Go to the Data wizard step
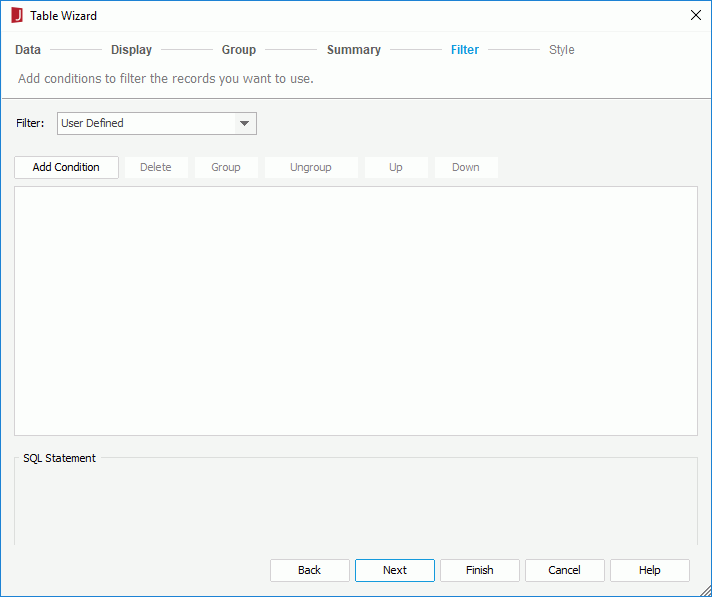The image size is (712, 597). tap(28, 49)
